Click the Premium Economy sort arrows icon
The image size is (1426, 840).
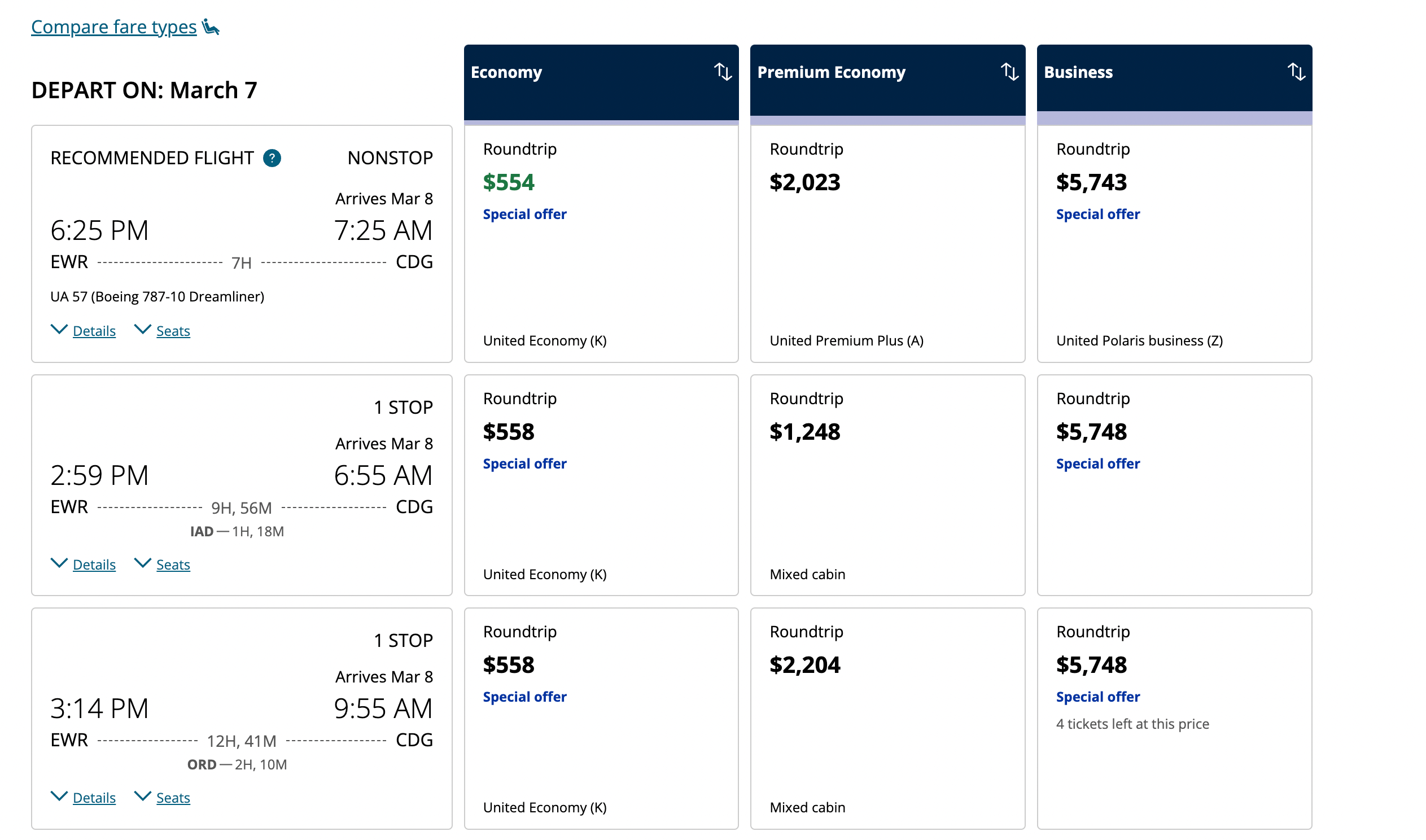point(1010,72)
